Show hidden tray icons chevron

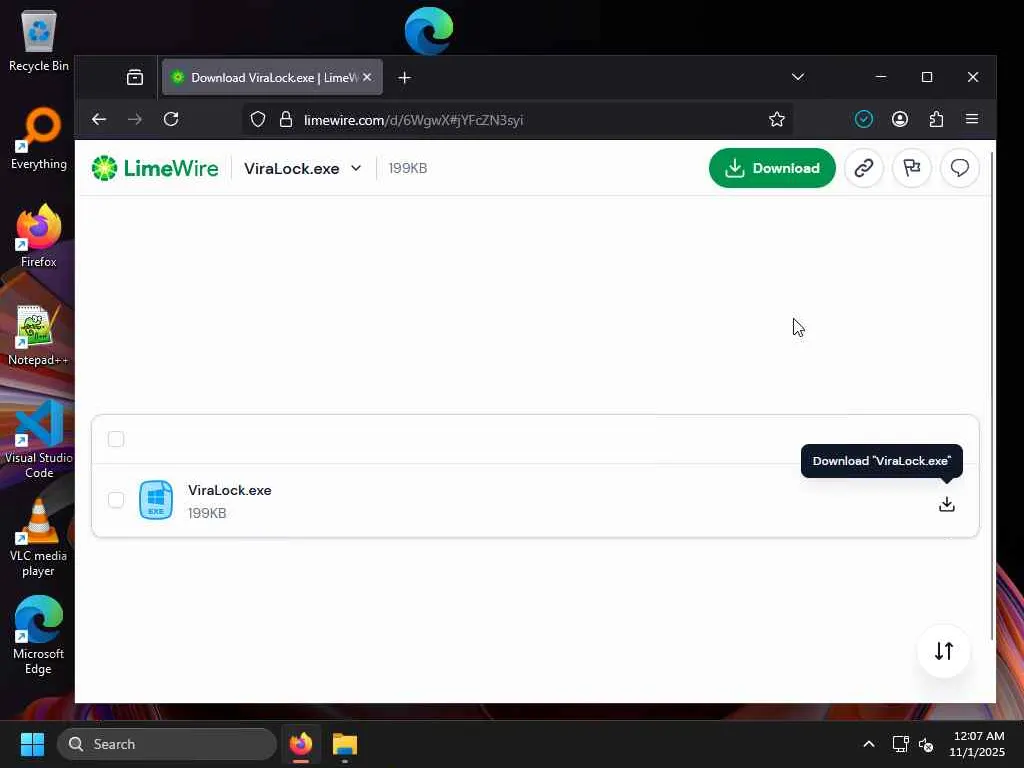tap(869, 744)
